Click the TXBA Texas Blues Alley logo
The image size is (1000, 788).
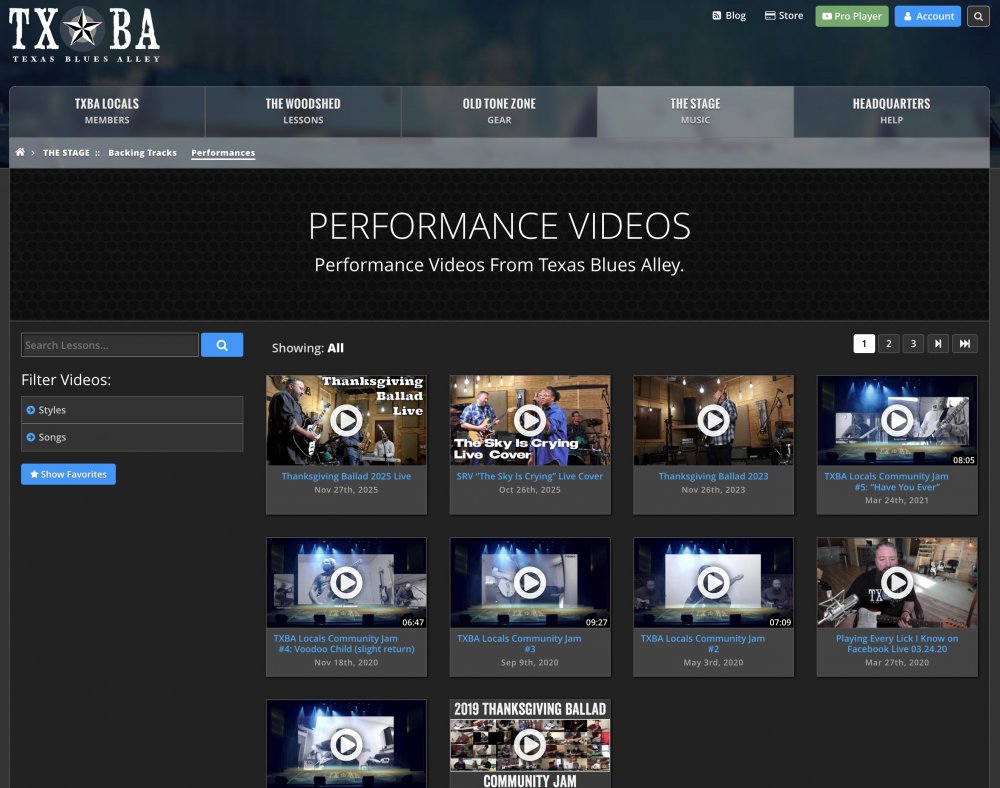pyautogui.click(x=85, y=34)
